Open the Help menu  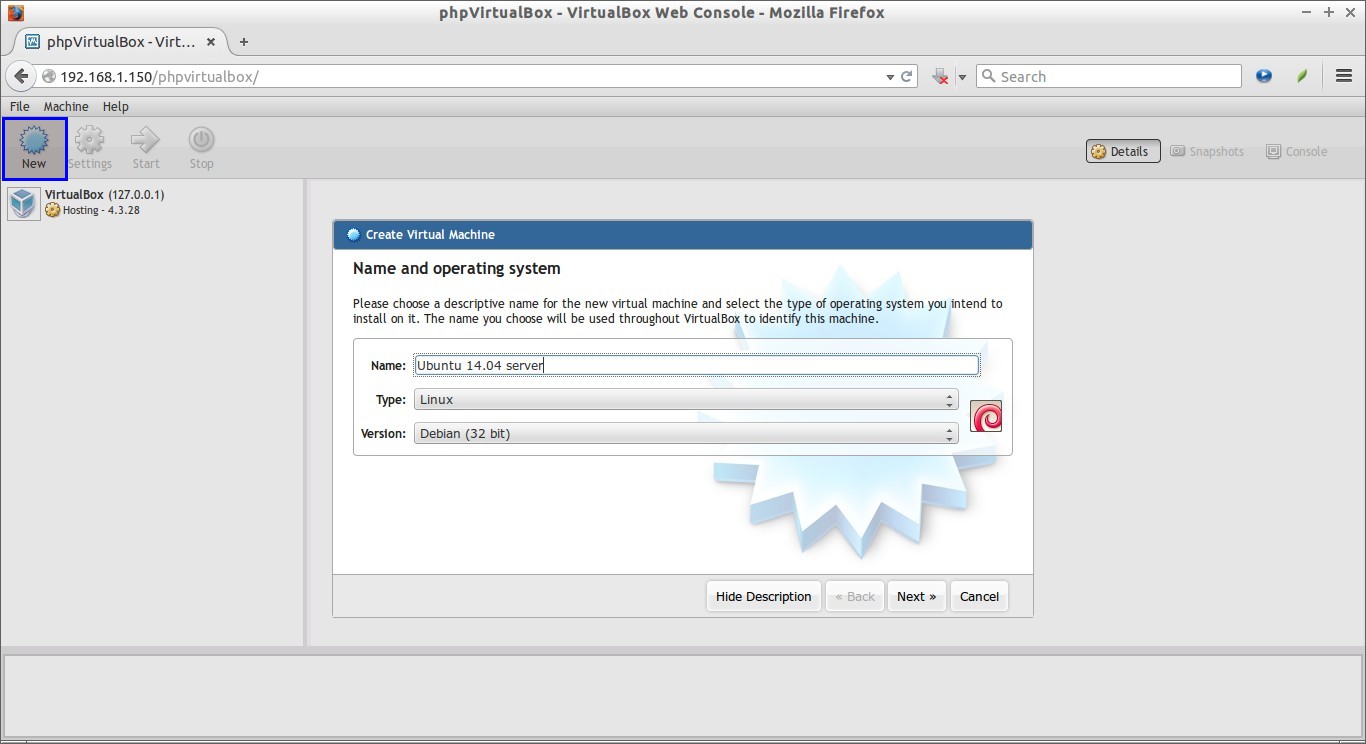coord(116,106)
